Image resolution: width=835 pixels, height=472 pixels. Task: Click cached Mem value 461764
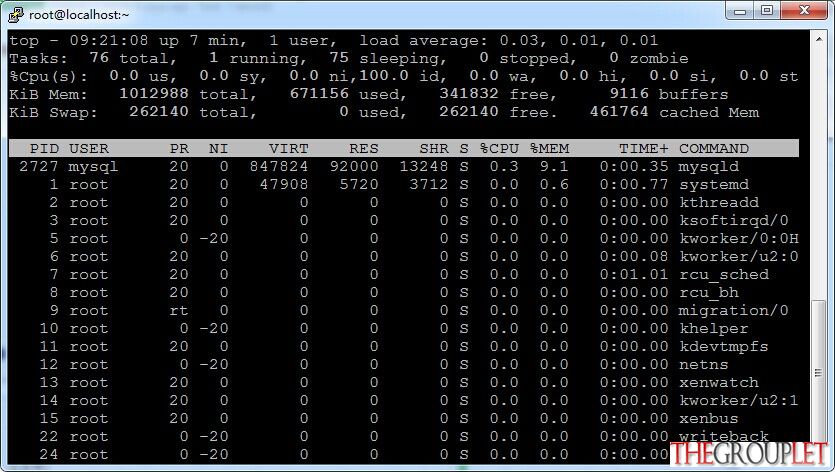tap(619, 112)
